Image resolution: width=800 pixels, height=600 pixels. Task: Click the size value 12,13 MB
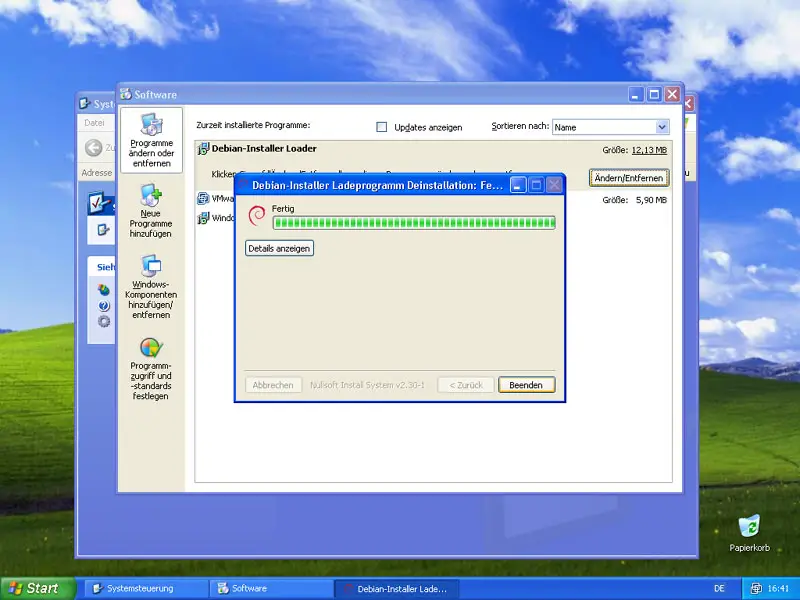[649, 150]
